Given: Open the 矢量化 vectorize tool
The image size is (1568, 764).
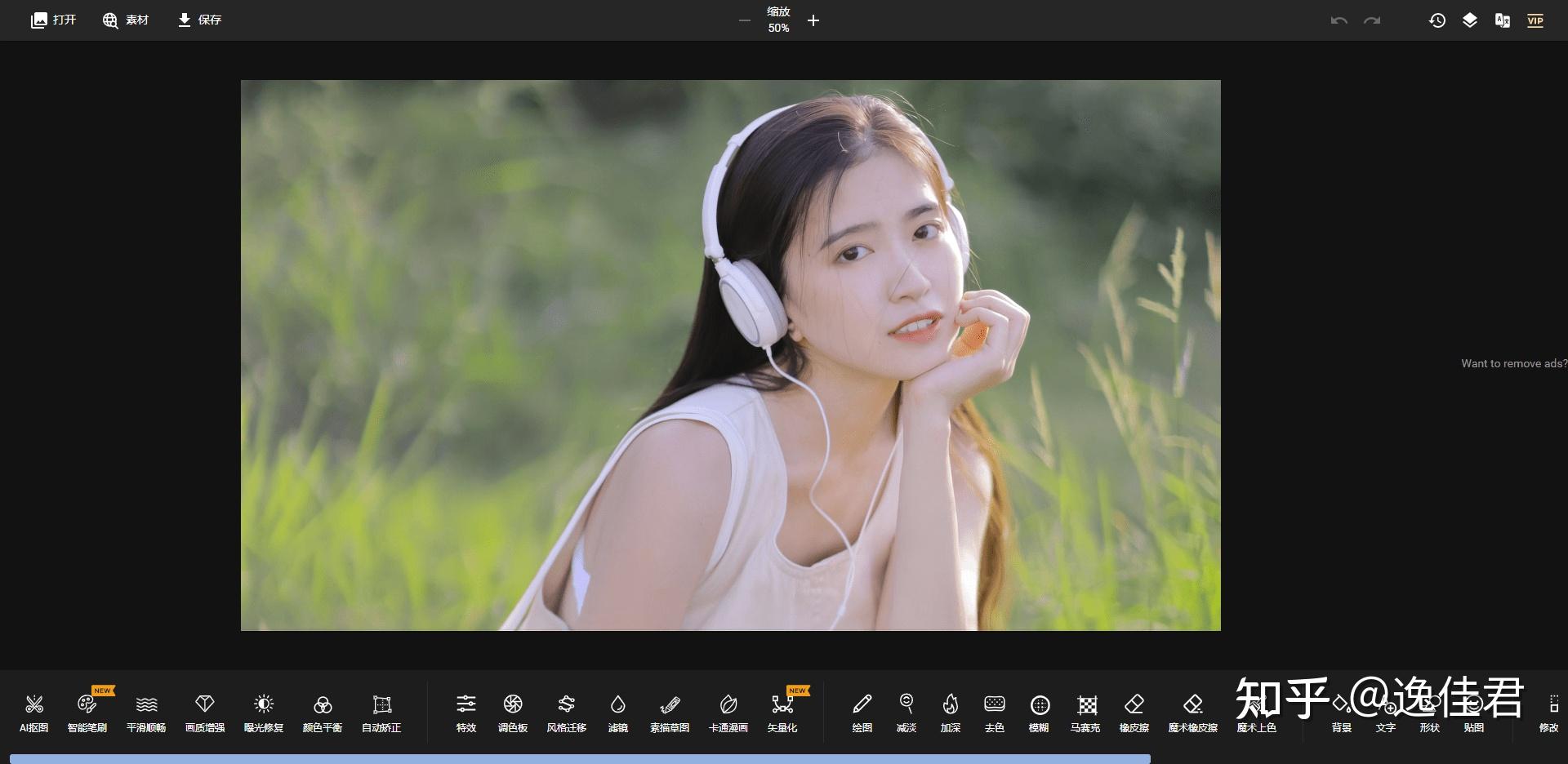Looking at the screenshot, I should [x=782, y=713].
